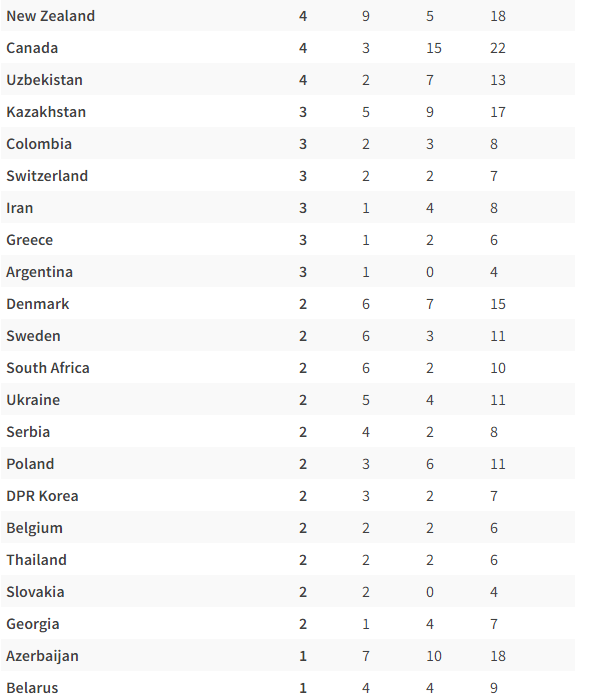The width and height of the screenshot is (595, 696).
Task: Click the Colombia country name
Action: (39, 144)
